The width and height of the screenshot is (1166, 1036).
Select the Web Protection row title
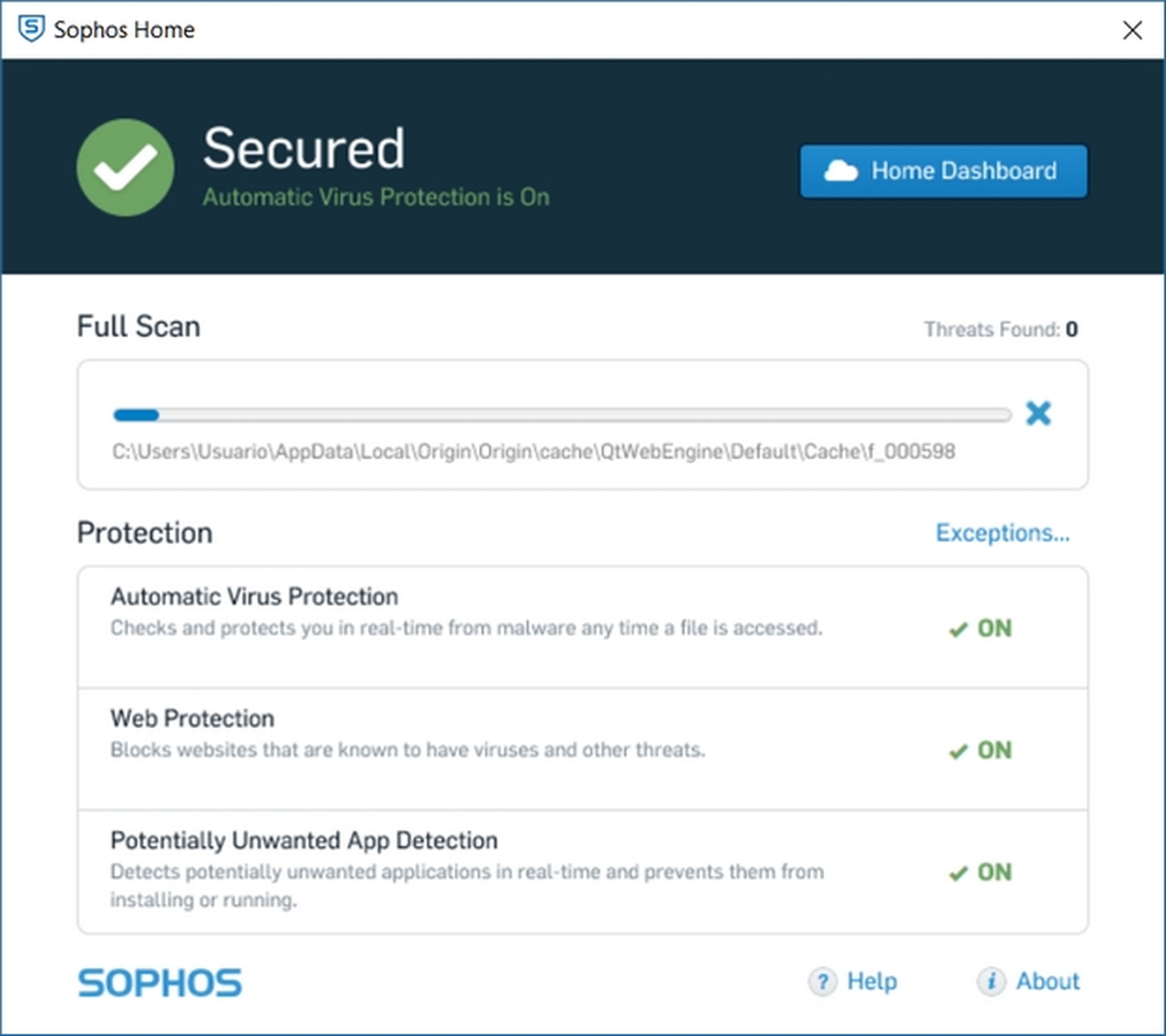pos(192,718)
